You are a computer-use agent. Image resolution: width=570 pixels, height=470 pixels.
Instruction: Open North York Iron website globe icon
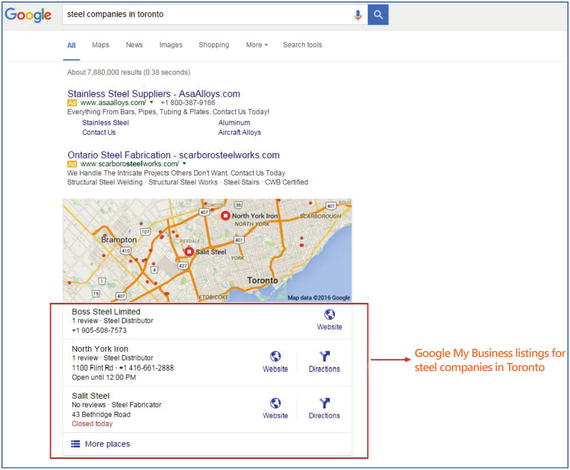tap(275, 356)
